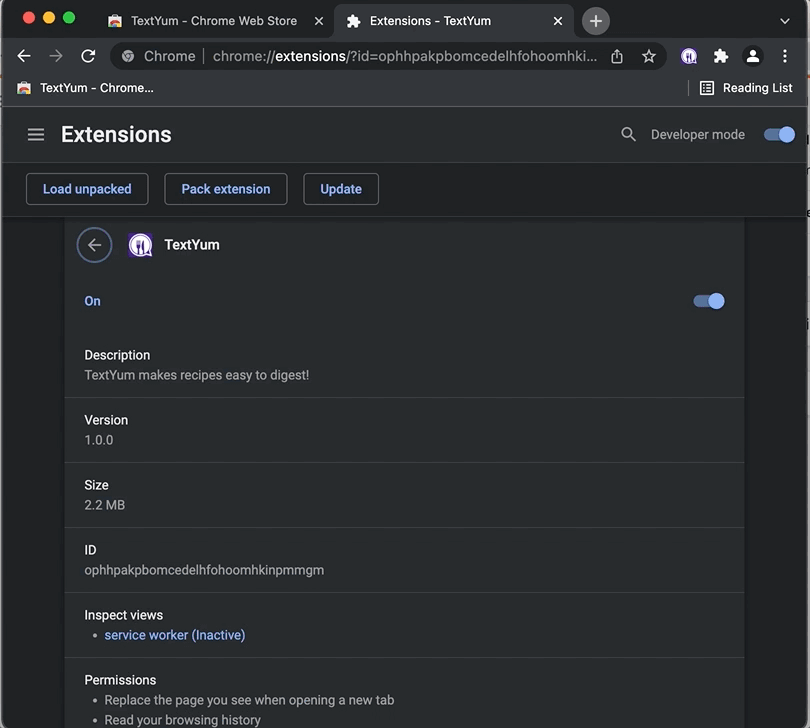Screen dimensions: 810x728
Task: Click the browser forward arrow
Action: [56, 56]
